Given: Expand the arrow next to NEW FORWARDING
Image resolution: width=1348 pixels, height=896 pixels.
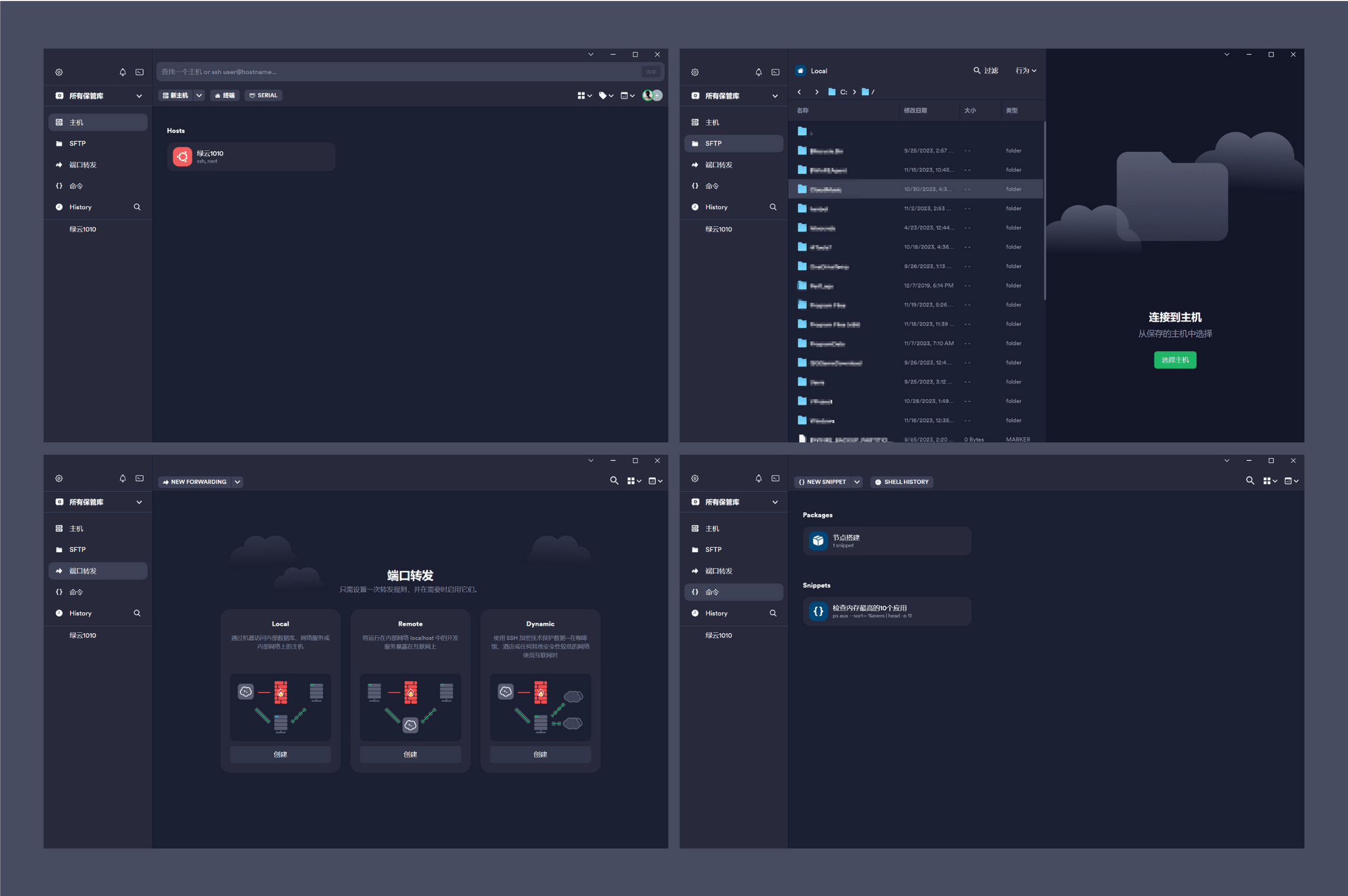Looking at the screenshot, I should (237, 482).
